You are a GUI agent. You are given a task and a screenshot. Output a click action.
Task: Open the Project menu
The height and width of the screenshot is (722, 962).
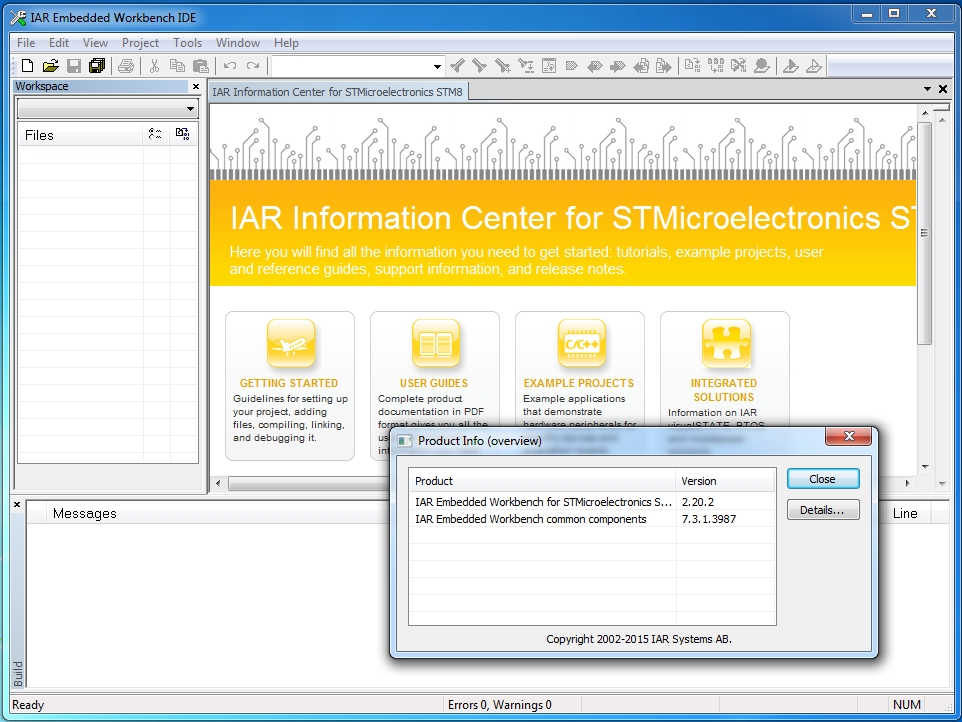click(140, 43)
